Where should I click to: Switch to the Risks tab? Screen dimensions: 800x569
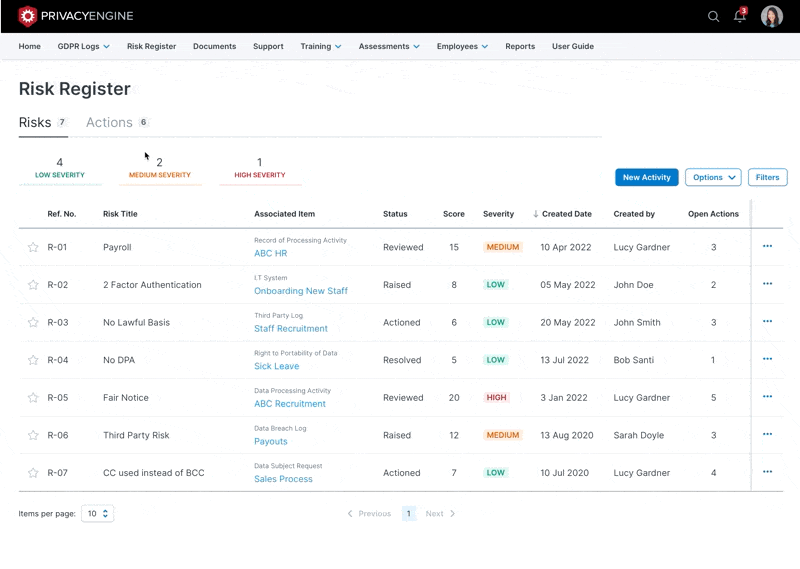pos(43,123)
